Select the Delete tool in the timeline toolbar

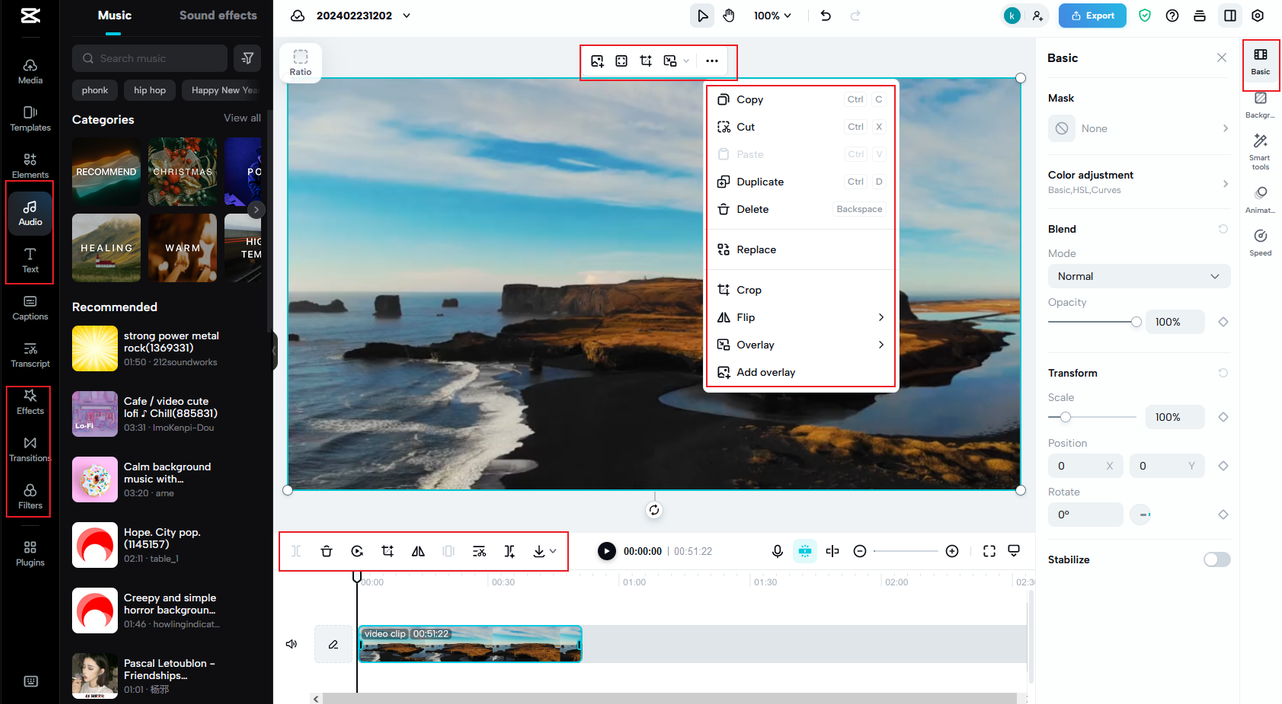pos(326,551)
